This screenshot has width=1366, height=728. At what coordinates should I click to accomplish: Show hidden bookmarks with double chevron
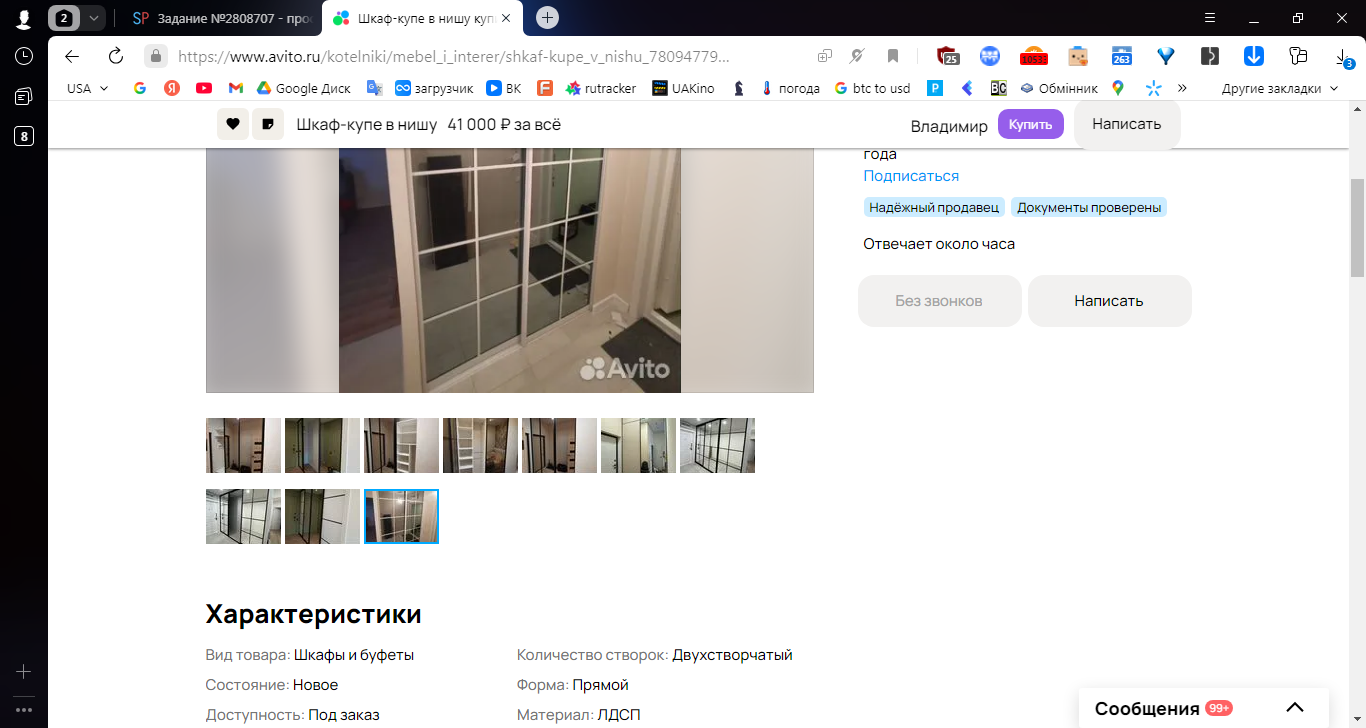click(1182, 88)
